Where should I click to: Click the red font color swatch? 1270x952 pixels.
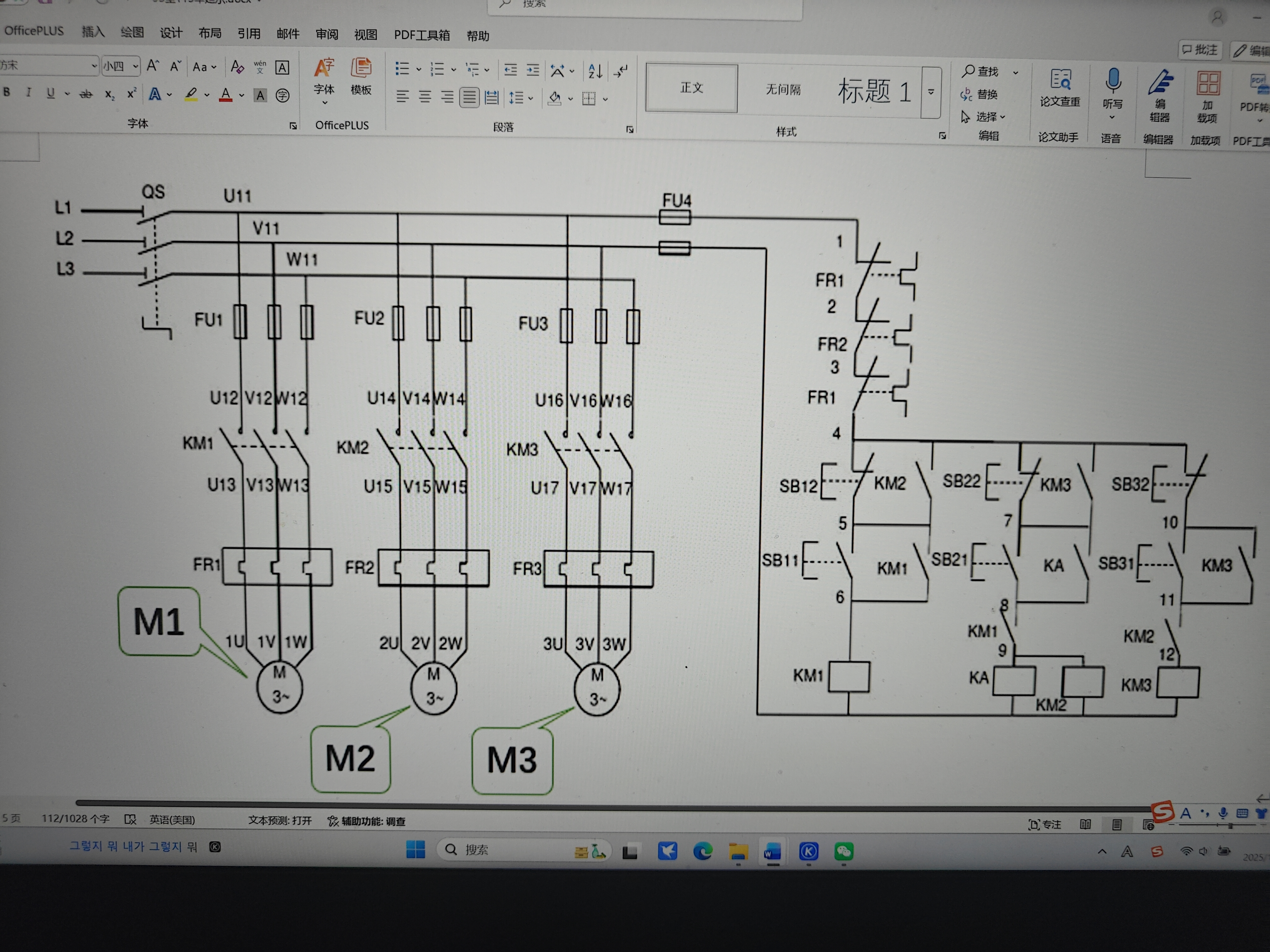click(x=226, y=95)
